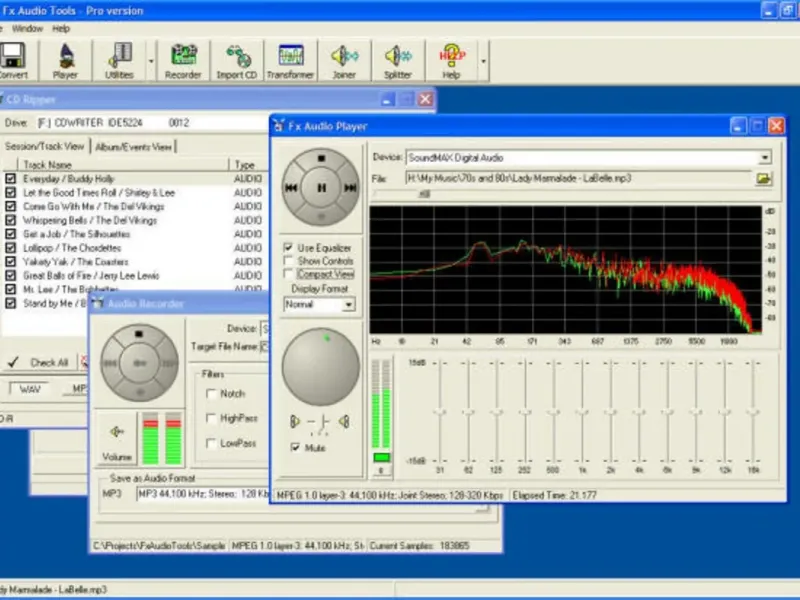Image resolution: width=800 pixels, height=600 pixels.
Task: Open the Help menu
Action: coord(61,29)
